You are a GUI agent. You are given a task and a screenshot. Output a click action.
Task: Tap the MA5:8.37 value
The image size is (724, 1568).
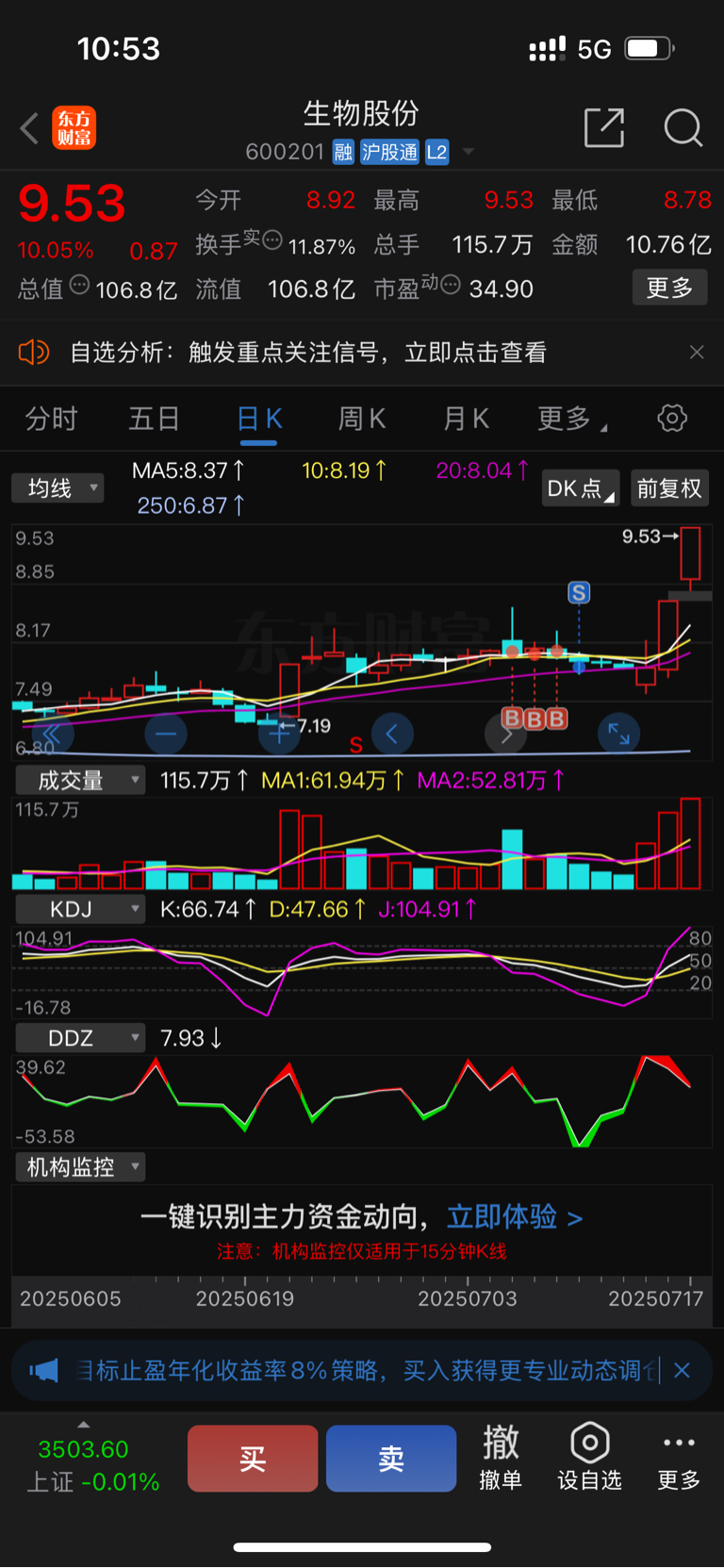[x=188, y=470]
